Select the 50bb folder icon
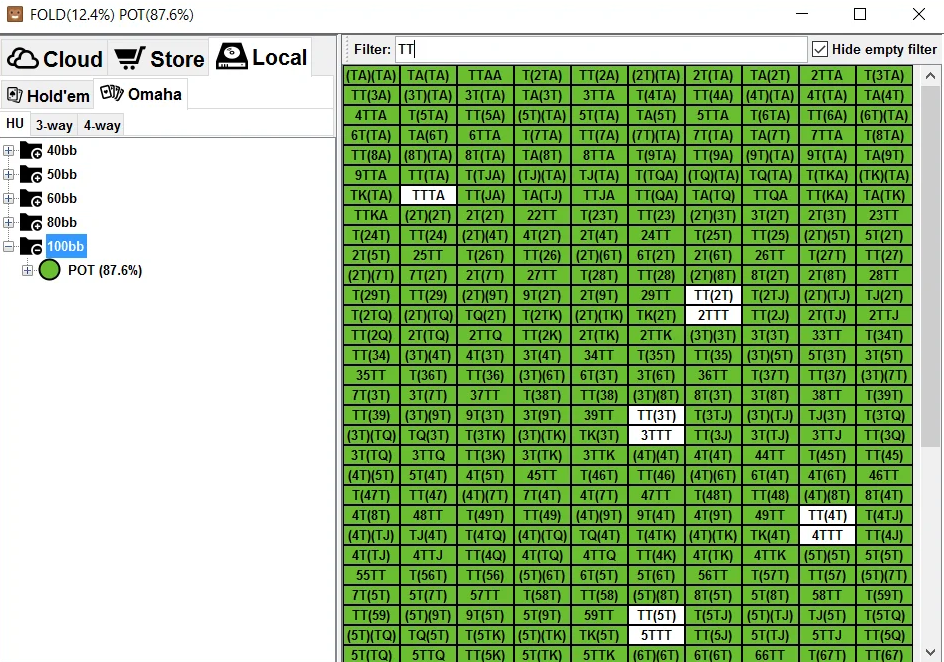 click(31, 174)
